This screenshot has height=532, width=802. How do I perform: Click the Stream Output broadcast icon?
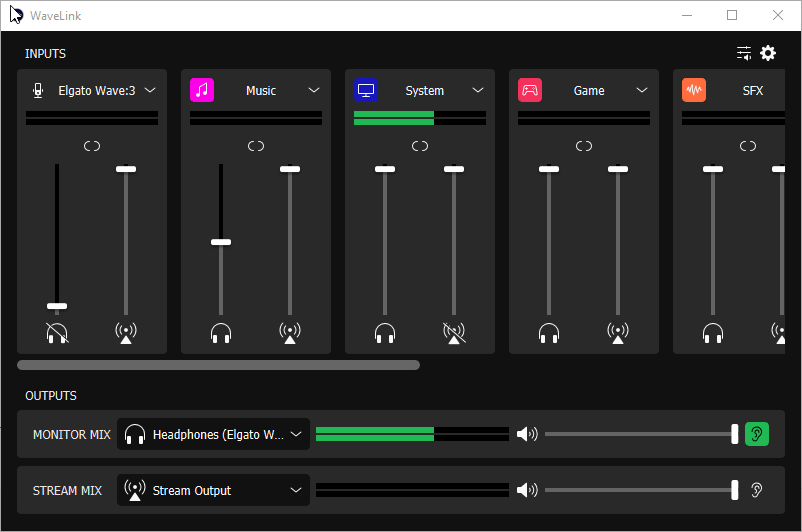[x=135, y=490]
